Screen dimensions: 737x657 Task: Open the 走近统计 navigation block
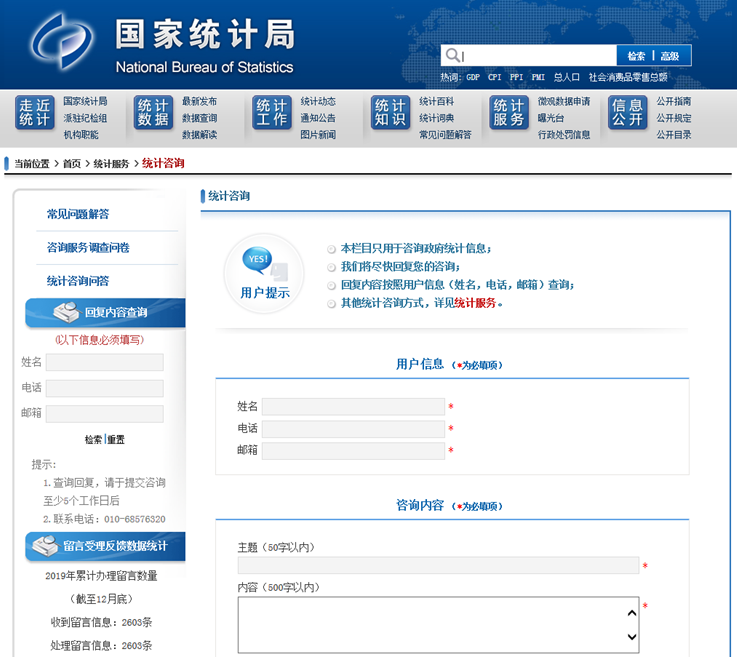(x=34, y=113)
